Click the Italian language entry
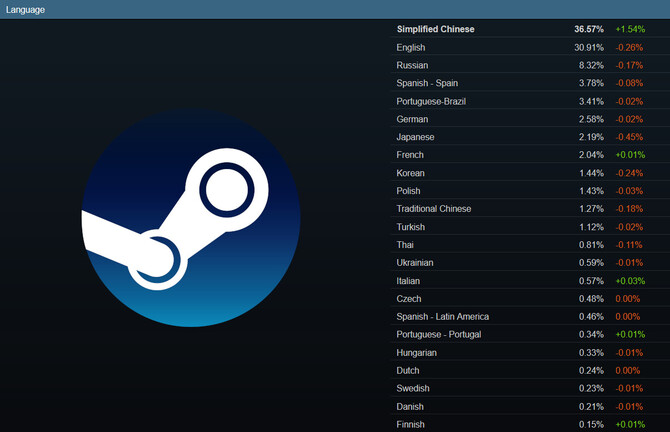Viewport: 670px width, 432px height. tap(530, 281)
